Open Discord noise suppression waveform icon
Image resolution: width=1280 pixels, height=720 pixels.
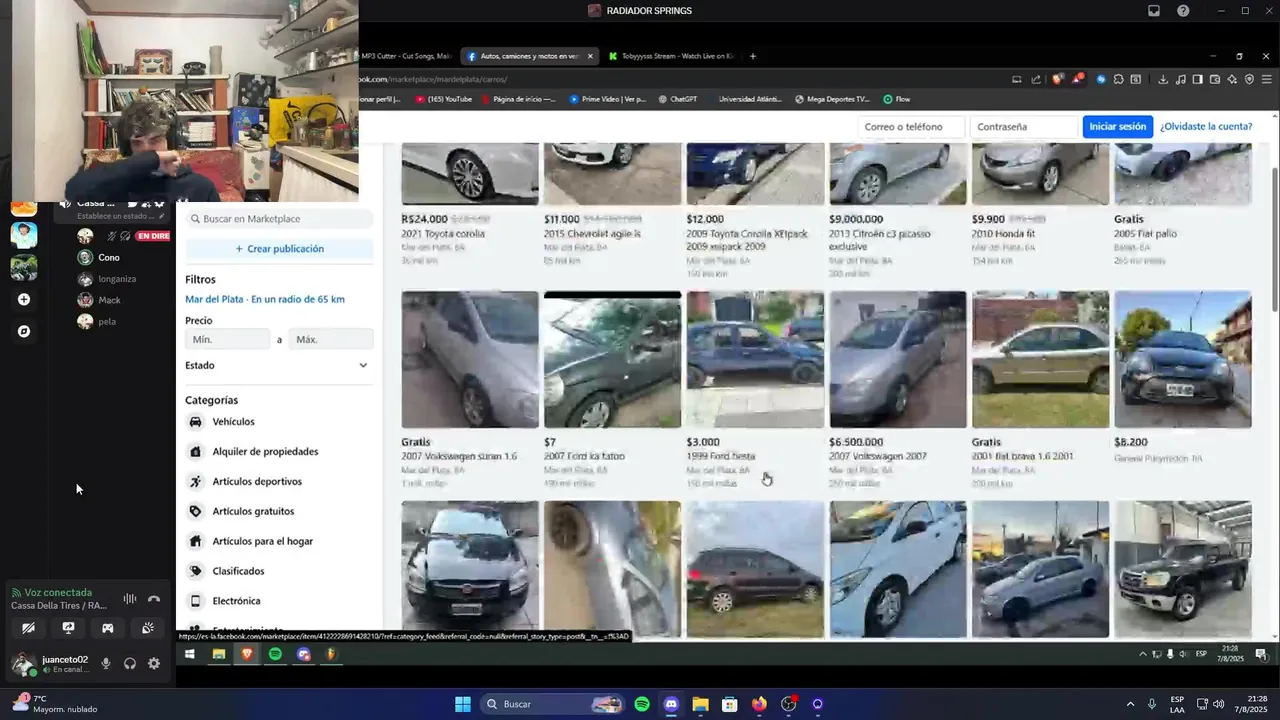tap(130, 599)
